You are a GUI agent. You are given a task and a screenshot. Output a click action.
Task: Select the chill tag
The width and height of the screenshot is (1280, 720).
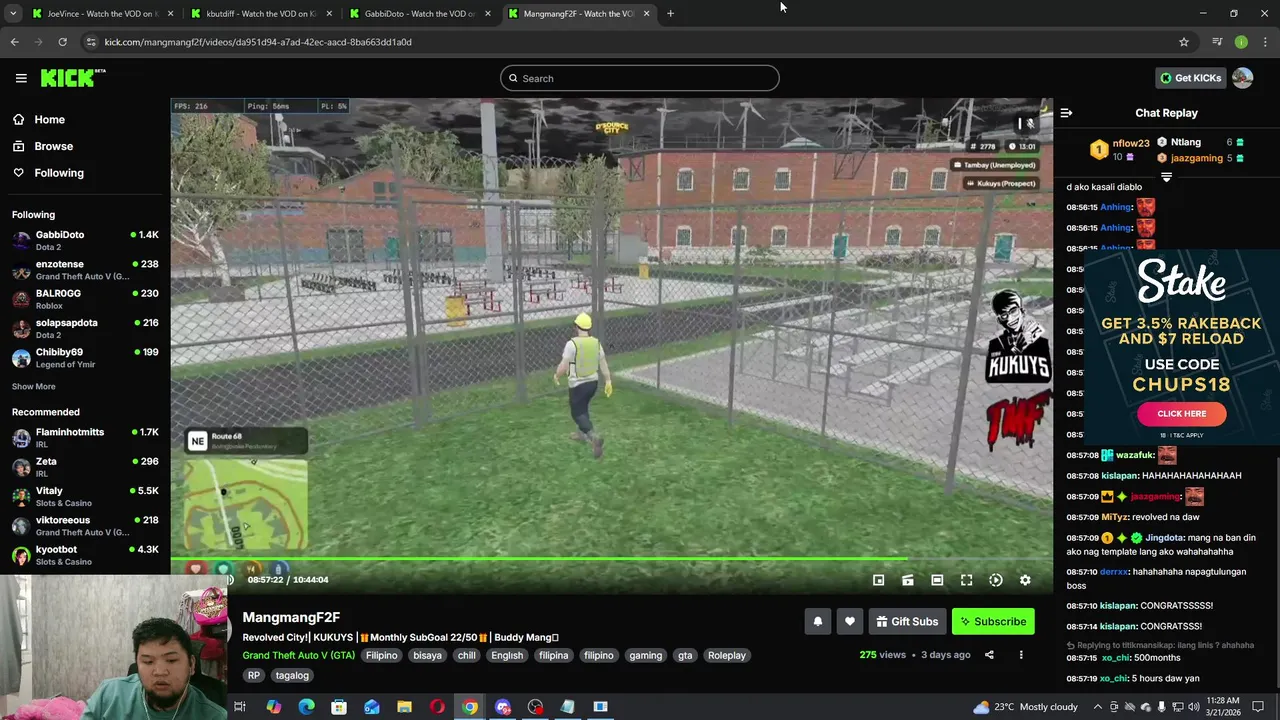click(467, 655)
